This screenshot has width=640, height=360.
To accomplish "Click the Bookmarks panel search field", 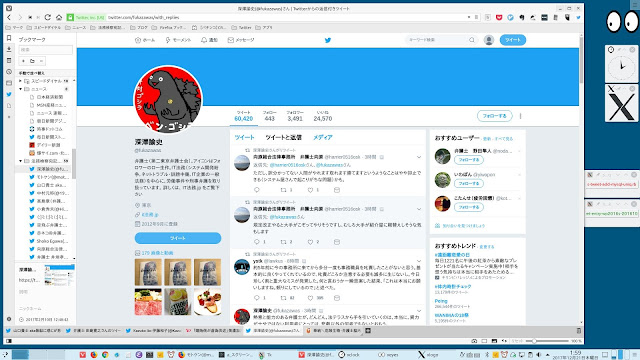I will click(x=45, y=50).
